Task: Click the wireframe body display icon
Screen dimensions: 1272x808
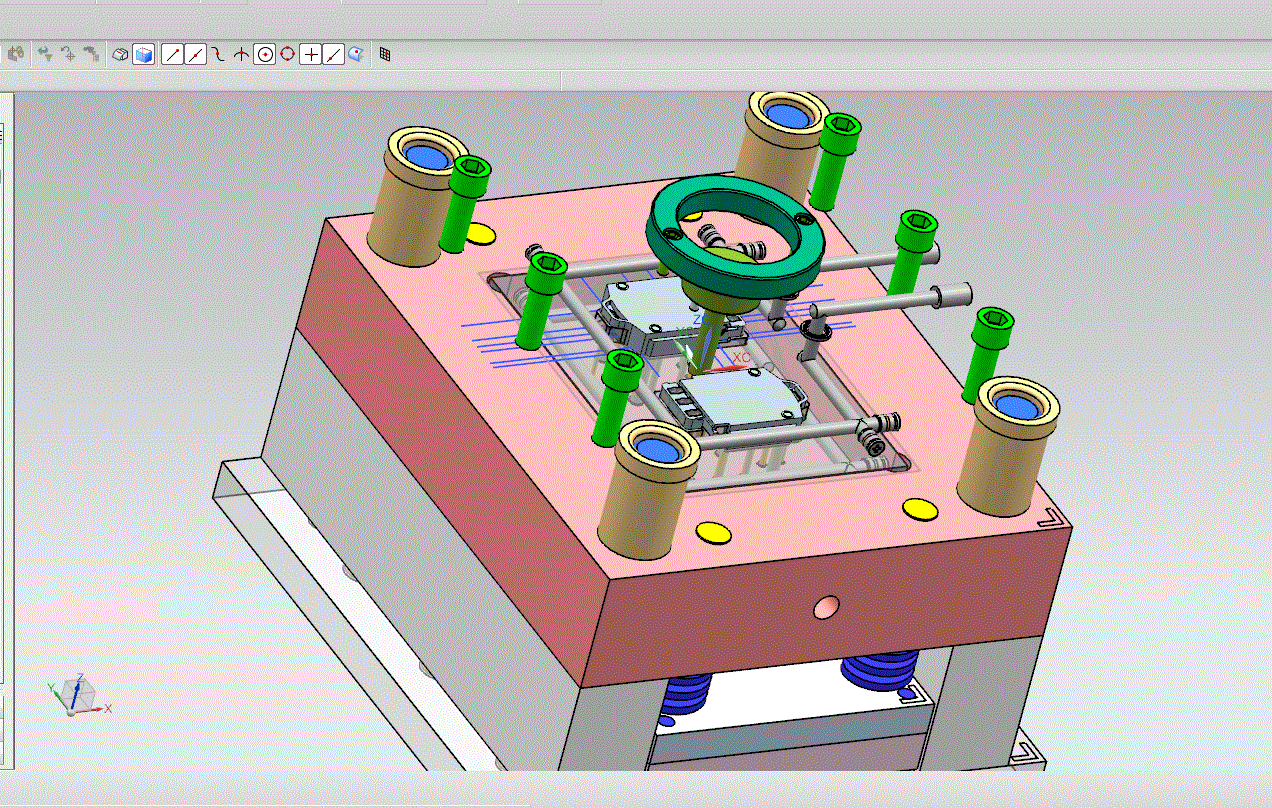Action: pos(121,54)
